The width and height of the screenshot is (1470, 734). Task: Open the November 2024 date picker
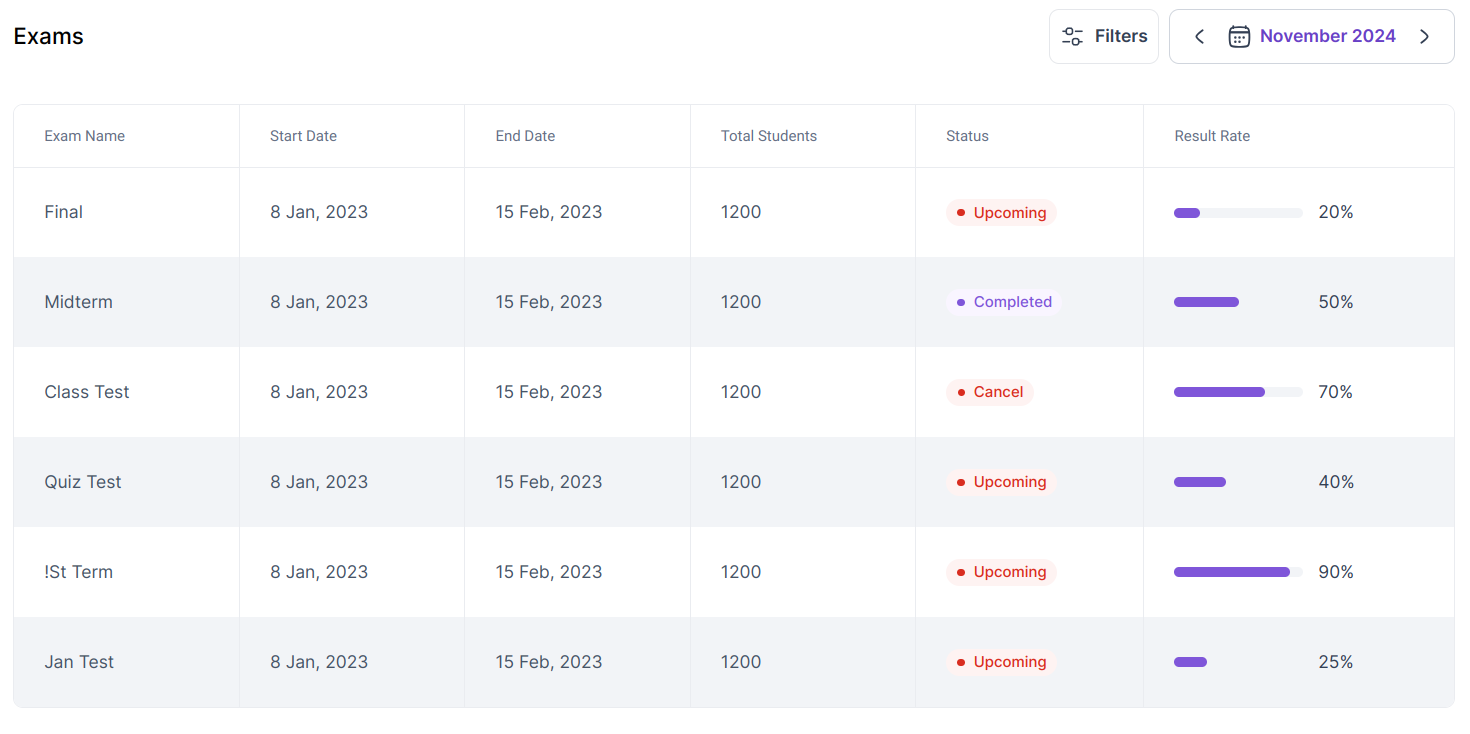point(1327,37)
